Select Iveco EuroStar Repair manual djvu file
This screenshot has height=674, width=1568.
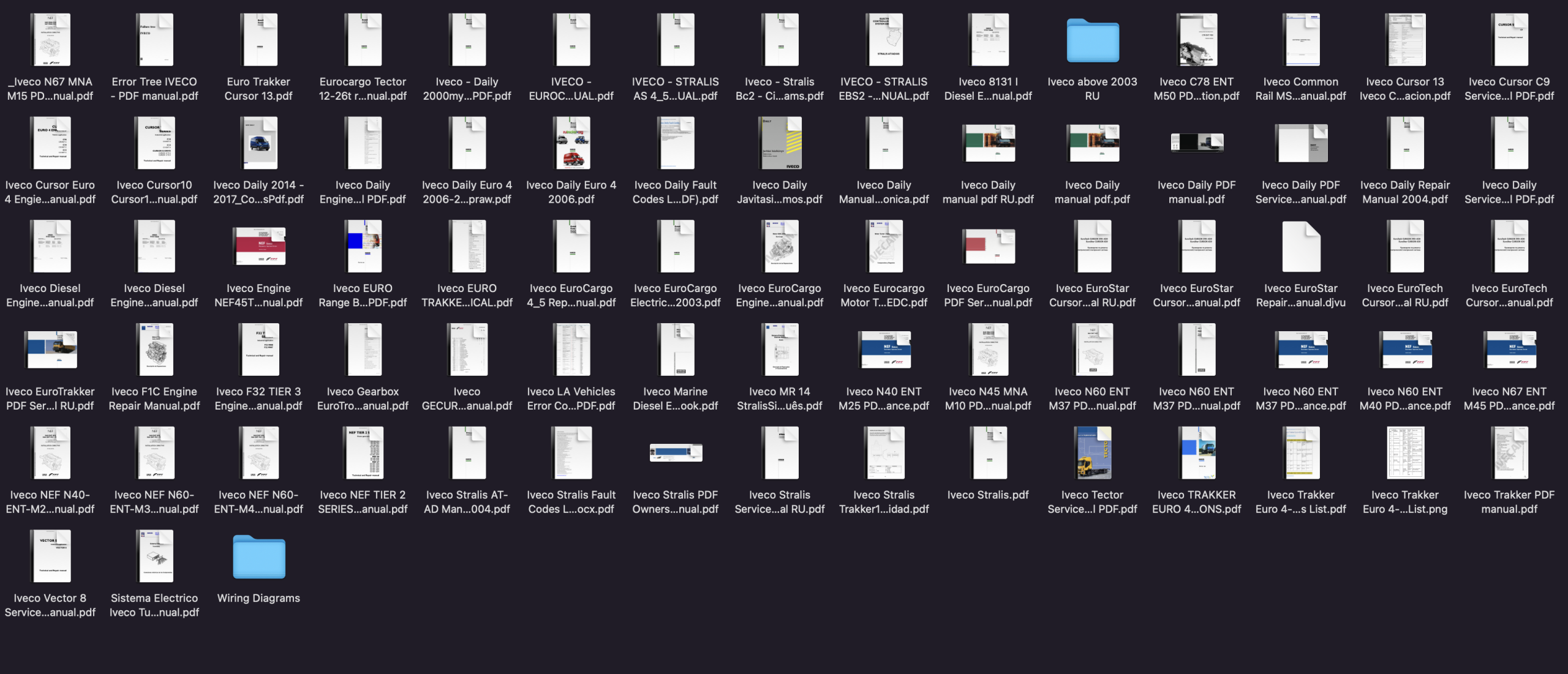(1300, 247)
